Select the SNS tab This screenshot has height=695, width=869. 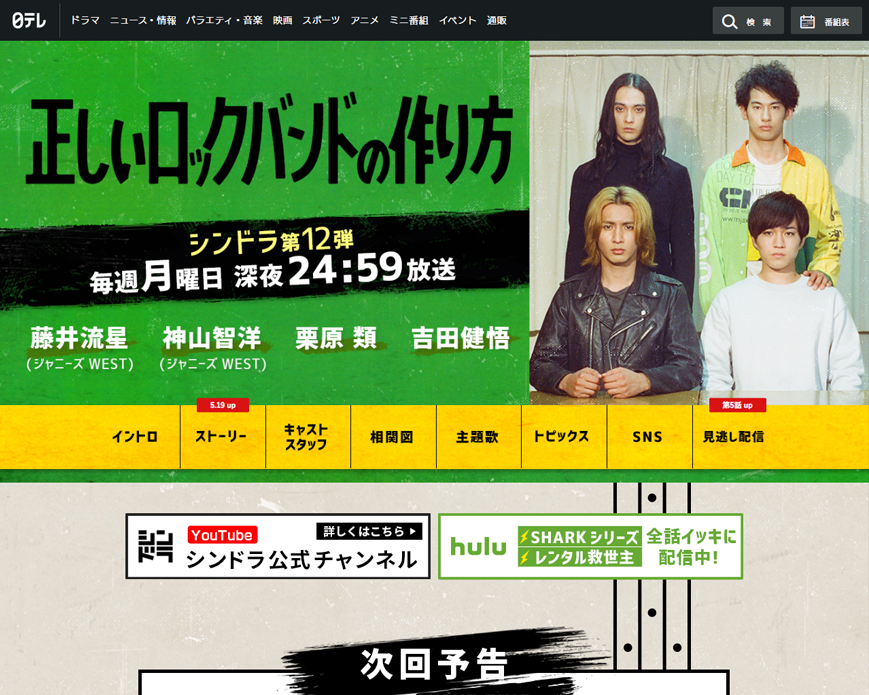648,437
